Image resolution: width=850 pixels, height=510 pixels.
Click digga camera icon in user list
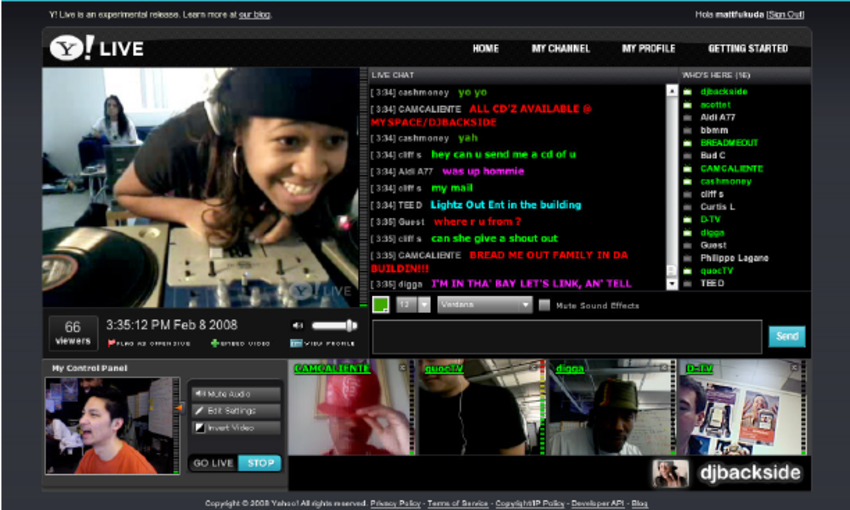(687, 233)
